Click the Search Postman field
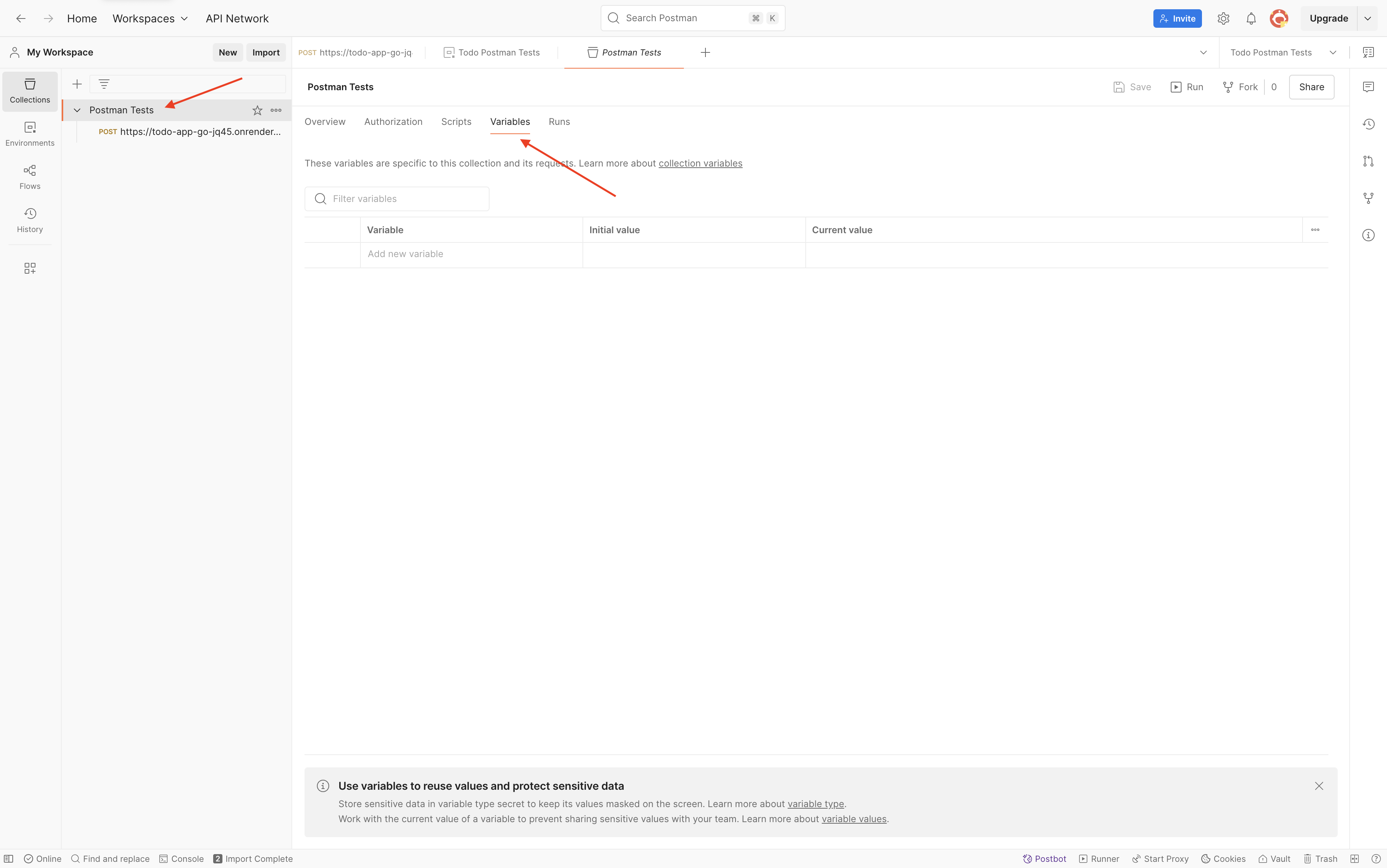The width and height of the screenshot is (1387, 868). (693, 19)
